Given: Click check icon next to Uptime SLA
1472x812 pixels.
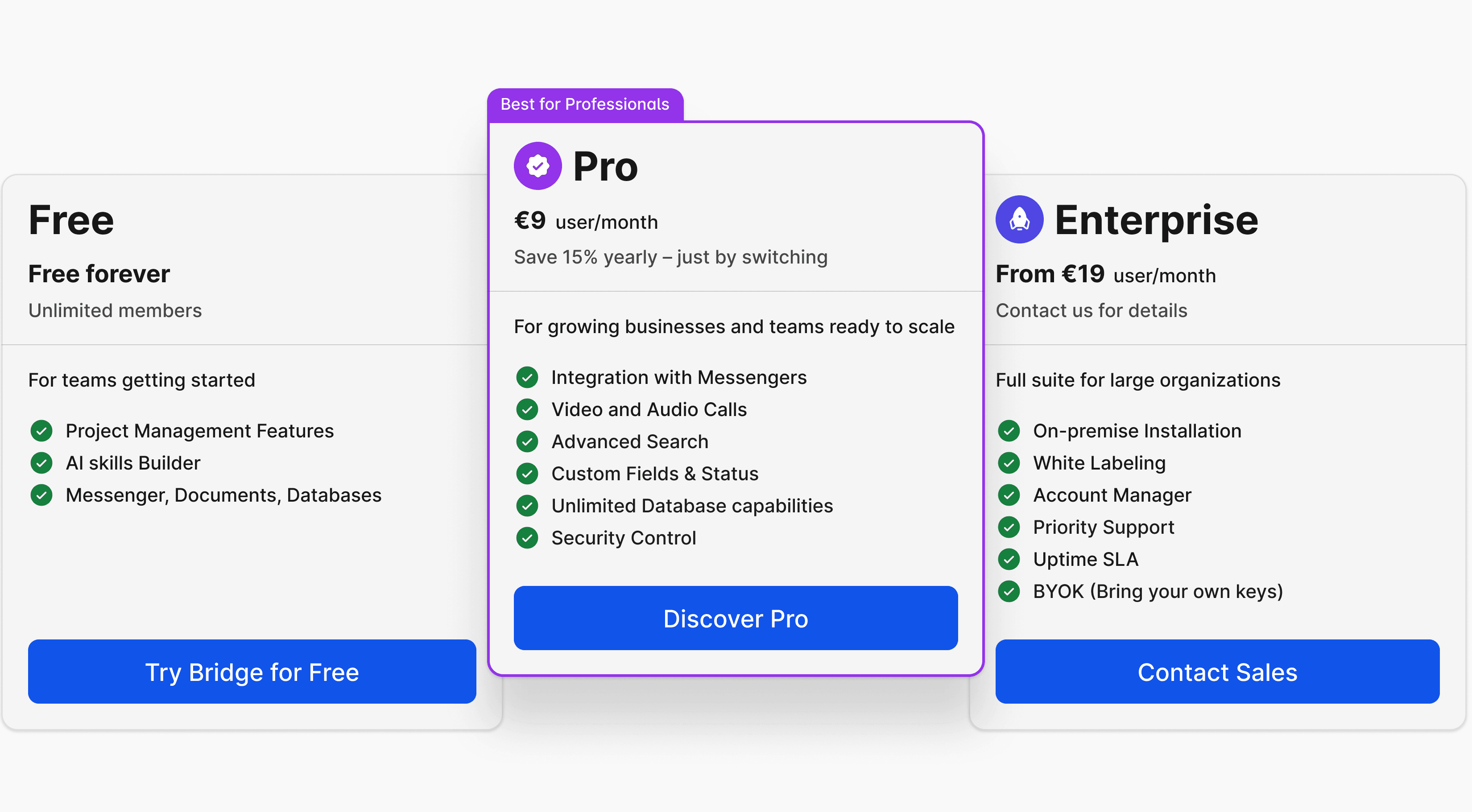Looking at the screenshot, I should [x=1009, y=559].
